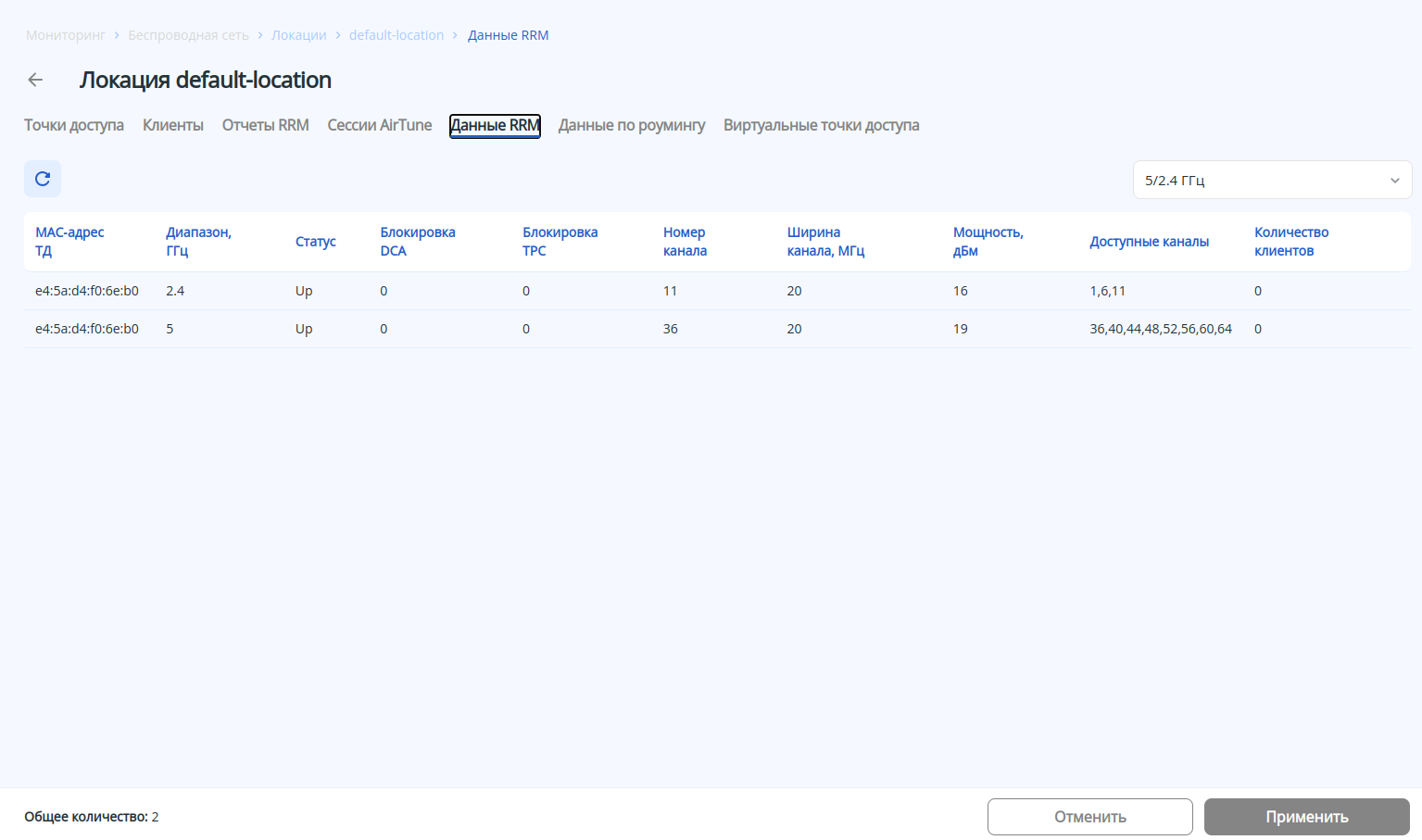Click default-location breadcrumb link
1422x840 pixels.
pos(396,35)
